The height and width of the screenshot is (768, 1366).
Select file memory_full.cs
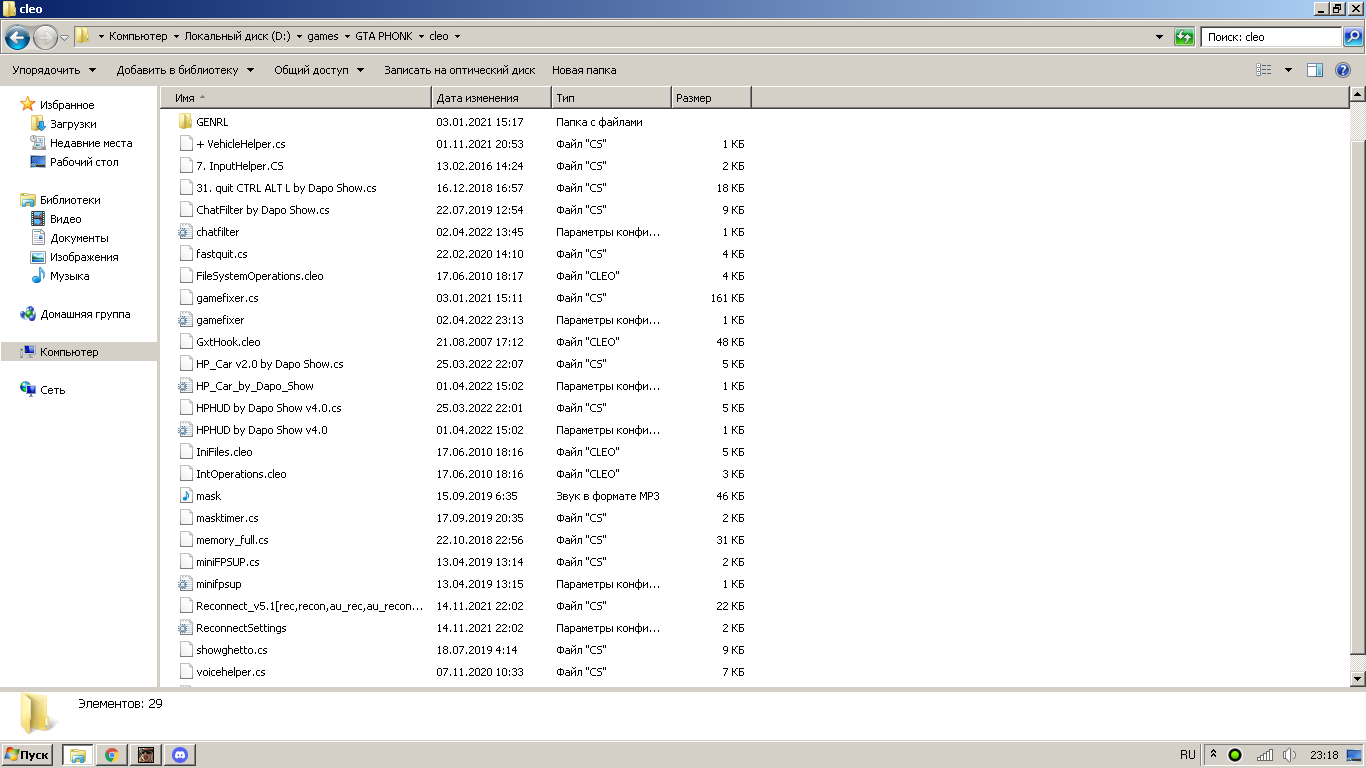point(232,540)
